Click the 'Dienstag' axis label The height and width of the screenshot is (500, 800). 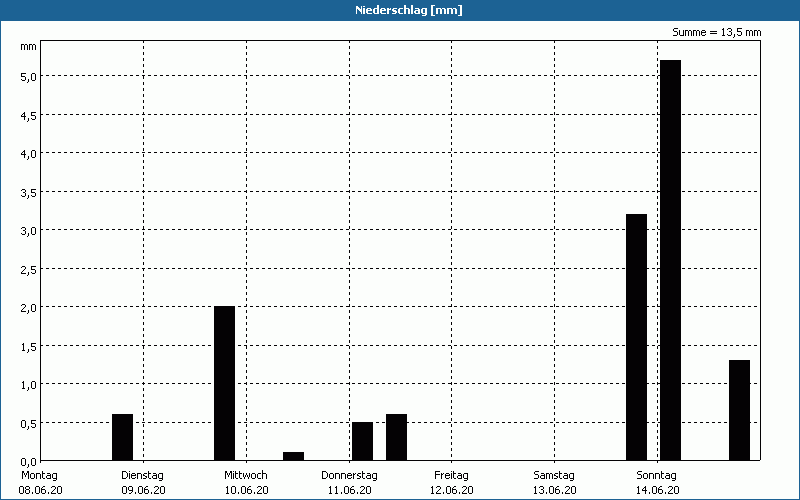pos(142,476)
